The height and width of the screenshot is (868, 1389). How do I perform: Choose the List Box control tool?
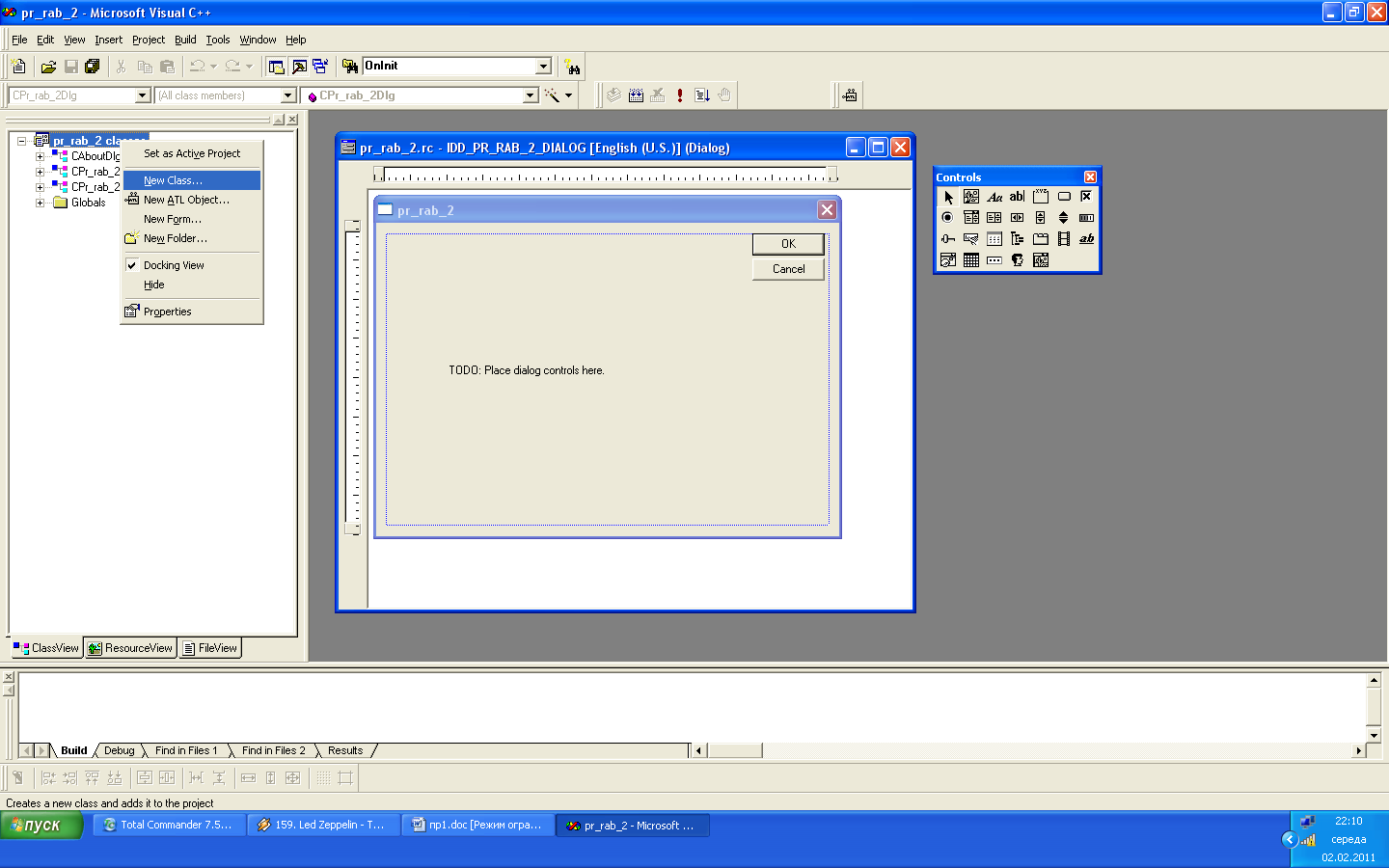tap(994, 218)
